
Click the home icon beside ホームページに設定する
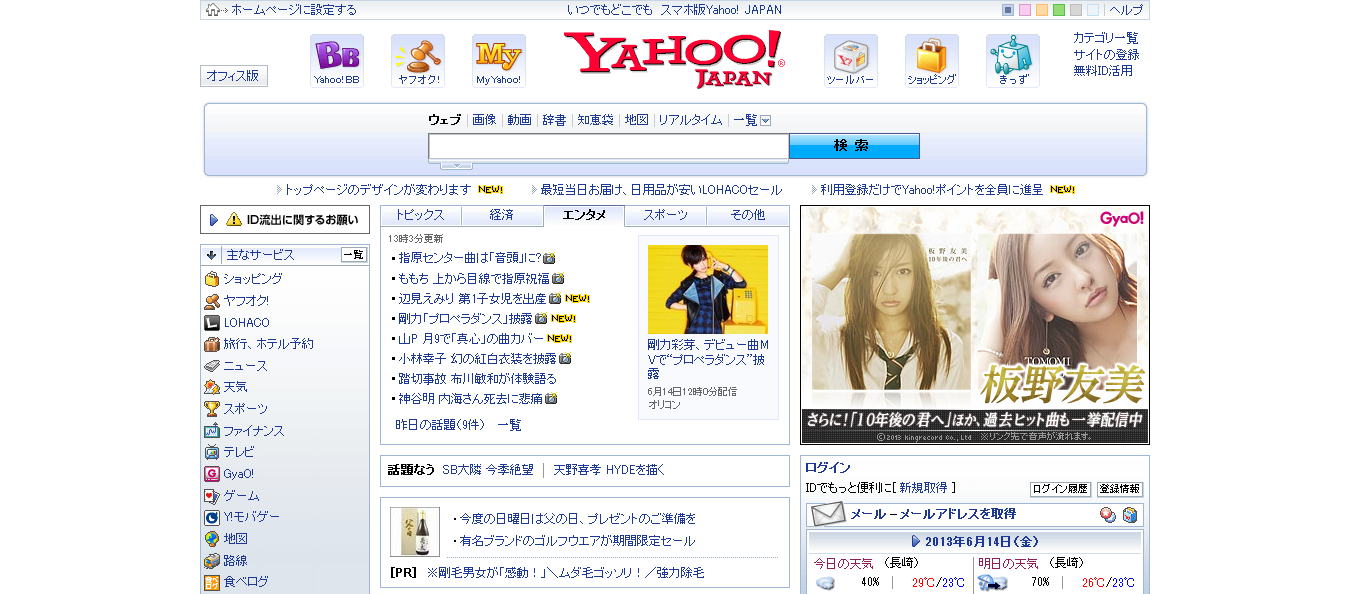212,10
